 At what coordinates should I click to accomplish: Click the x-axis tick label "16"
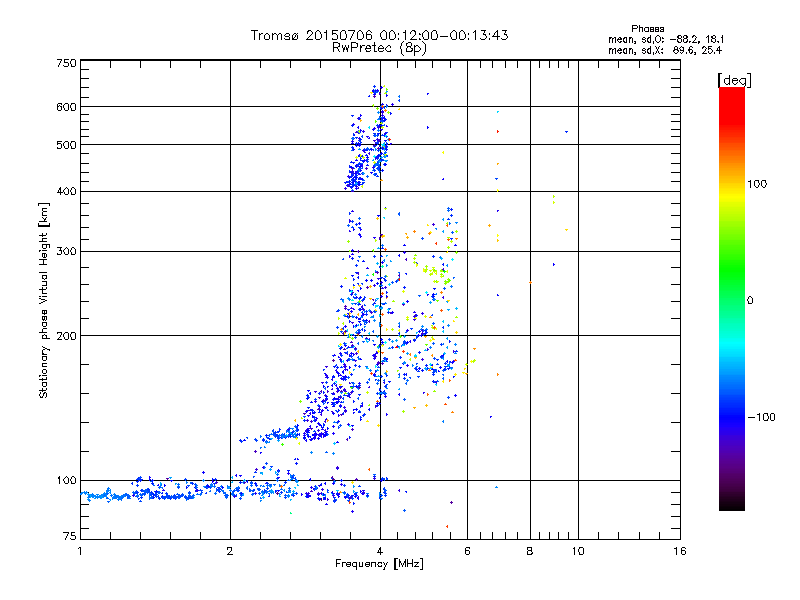(x=680, y=551)
